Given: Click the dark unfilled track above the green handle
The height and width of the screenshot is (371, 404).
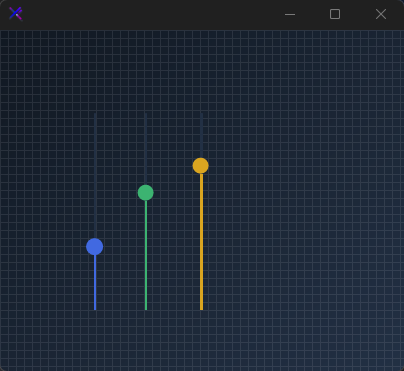Looking at the screenshot, I should coord(146,149).
